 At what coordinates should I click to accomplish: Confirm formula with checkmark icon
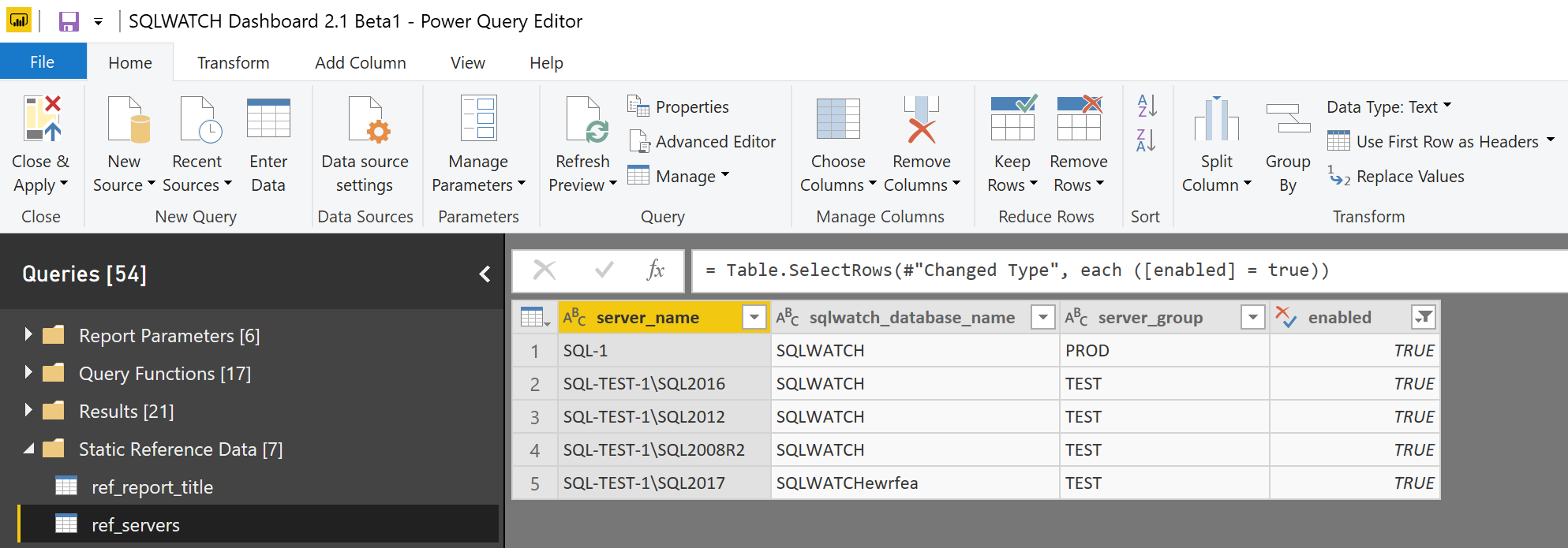(604, 270)
